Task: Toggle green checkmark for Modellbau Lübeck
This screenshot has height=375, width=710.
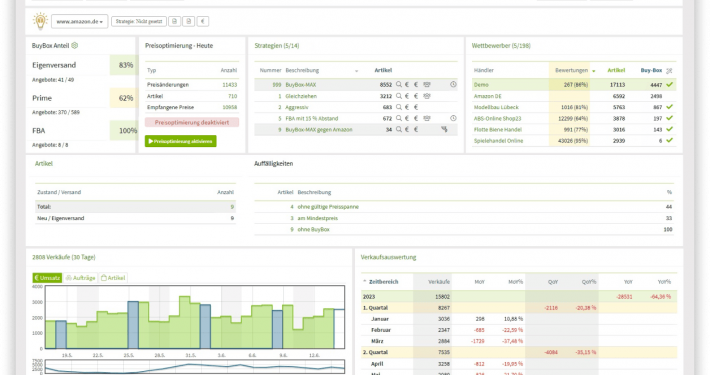Action: pyautogui.click(x=670, y=107)
